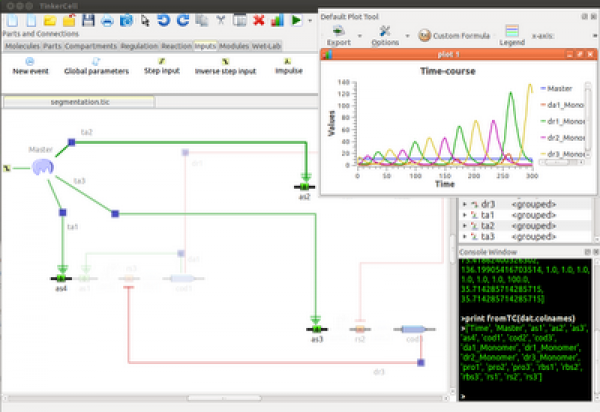Insert a Step input element
Screen dimensions: 600x412
click(x=161, y=66)
